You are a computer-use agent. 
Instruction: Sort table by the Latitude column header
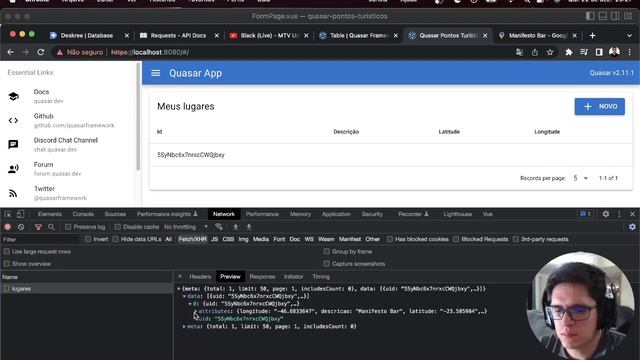tap(449, 132)
